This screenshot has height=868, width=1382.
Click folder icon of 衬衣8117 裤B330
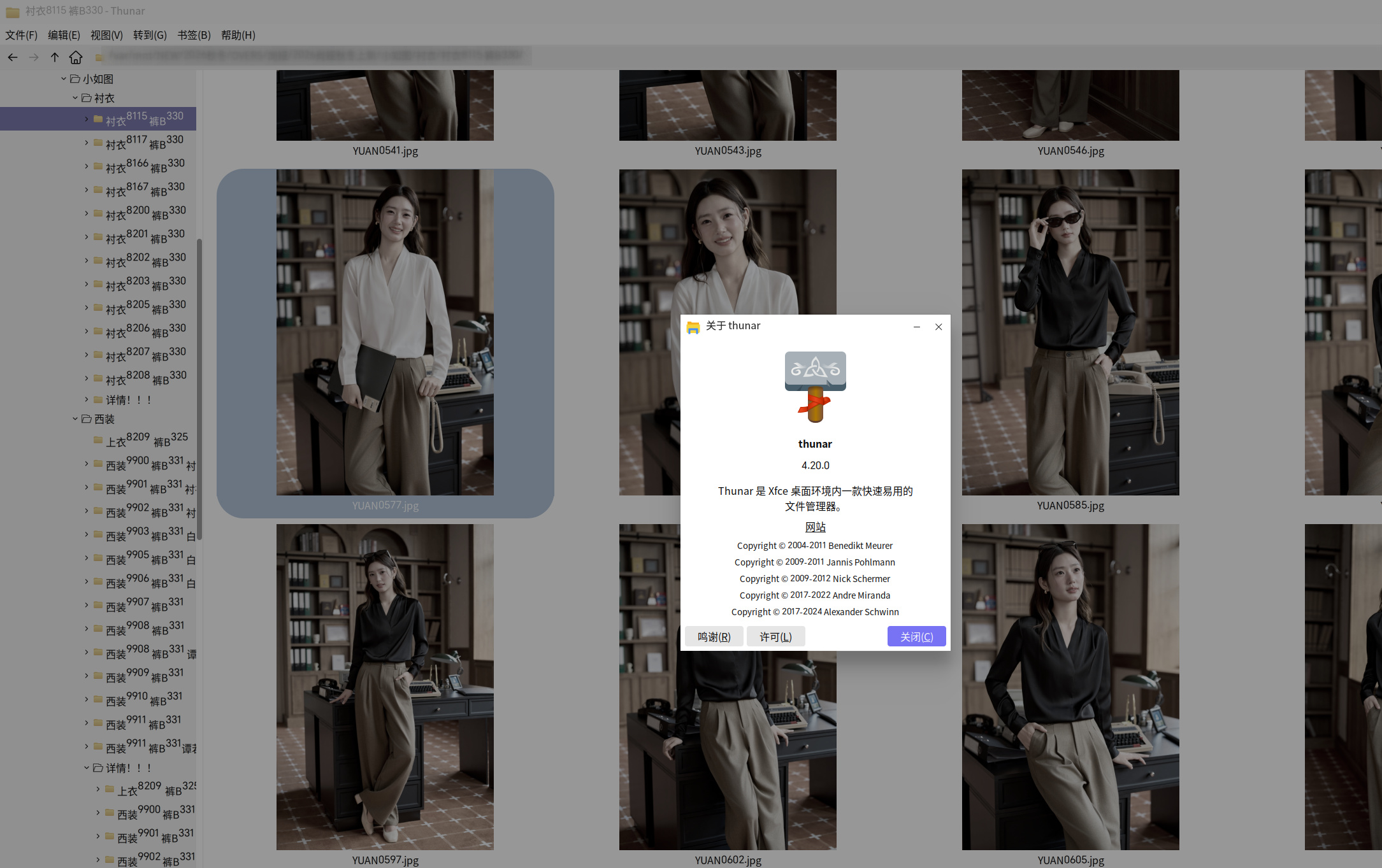pyautogui.click(x=98, y=143)
